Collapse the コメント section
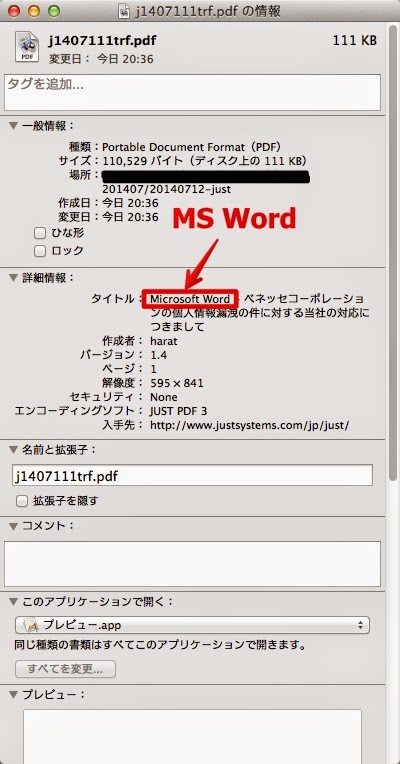The width and height of the screenshot is (400, 764). [x=14, y=526]
